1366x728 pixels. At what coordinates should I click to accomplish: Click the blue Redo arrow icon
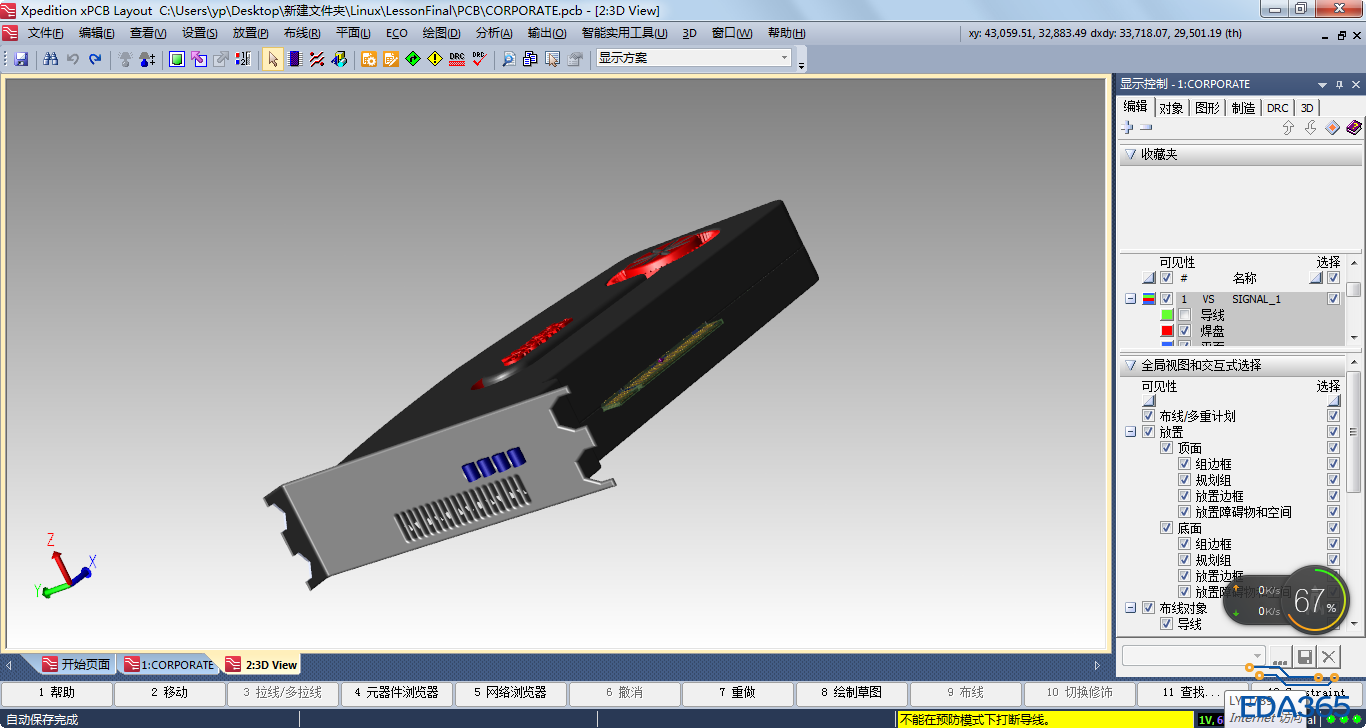95,59
